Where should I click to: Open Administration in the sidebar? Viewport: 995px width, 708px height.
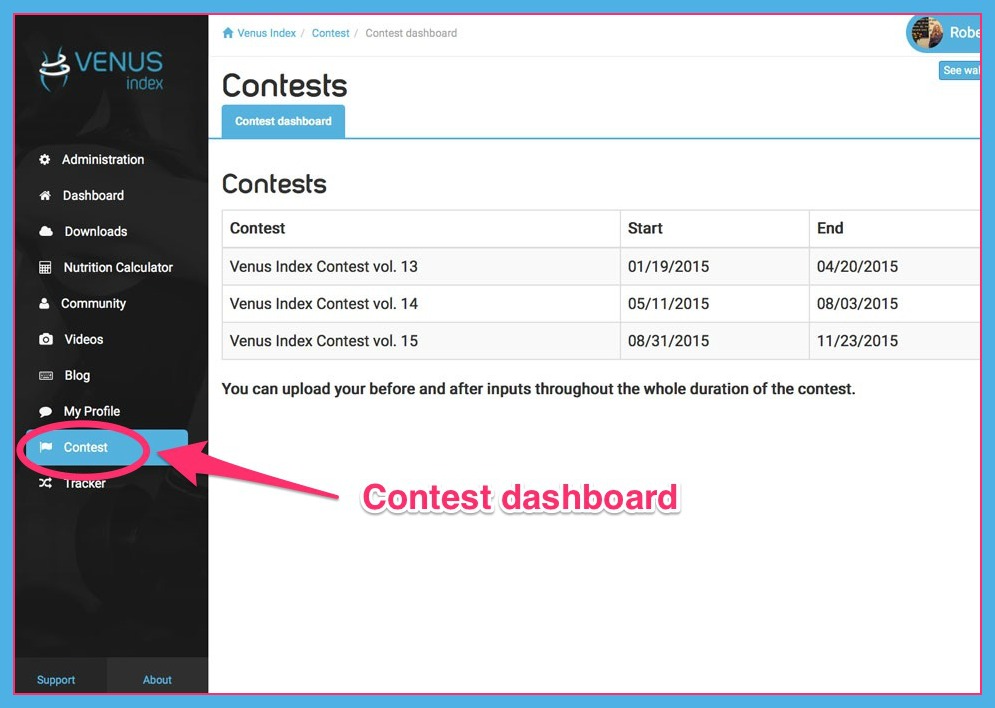(x=103, y=159)
